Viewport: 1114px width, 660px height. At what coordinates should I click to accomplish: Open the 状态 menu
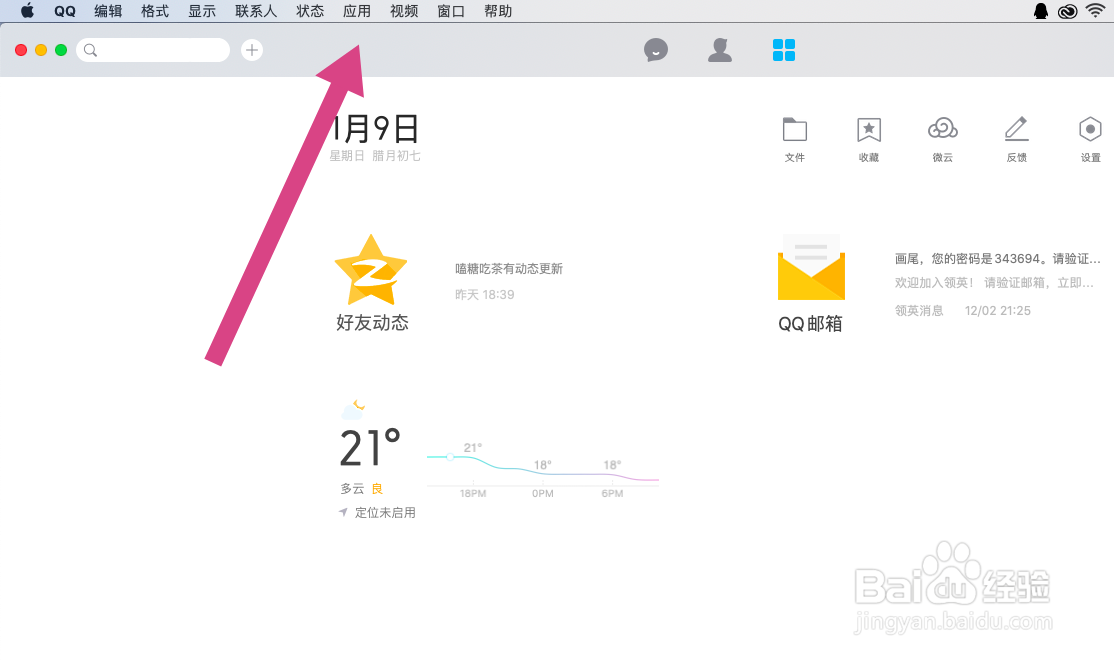[x=310, y=11]
